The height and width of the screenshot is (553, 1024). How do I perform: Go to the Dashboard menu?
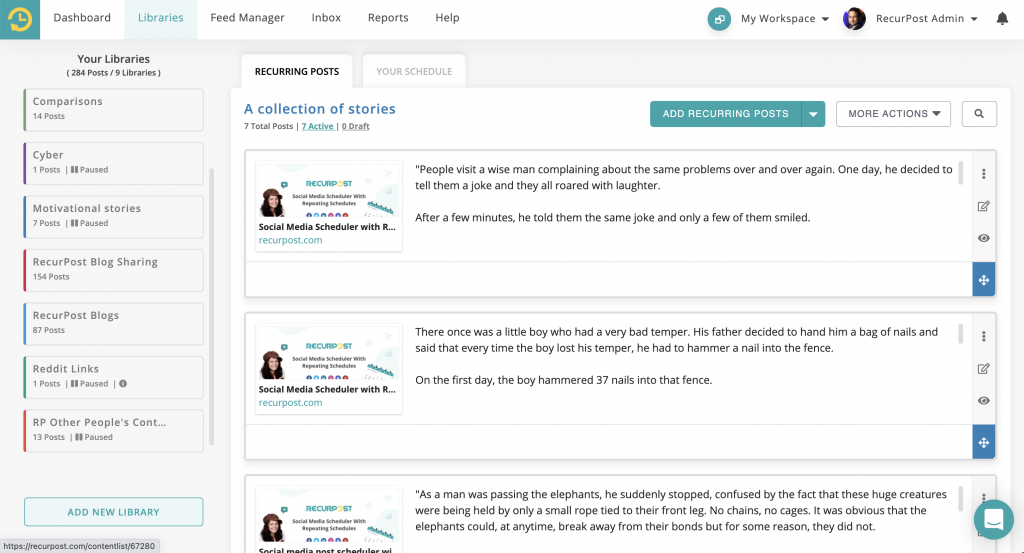82,18
